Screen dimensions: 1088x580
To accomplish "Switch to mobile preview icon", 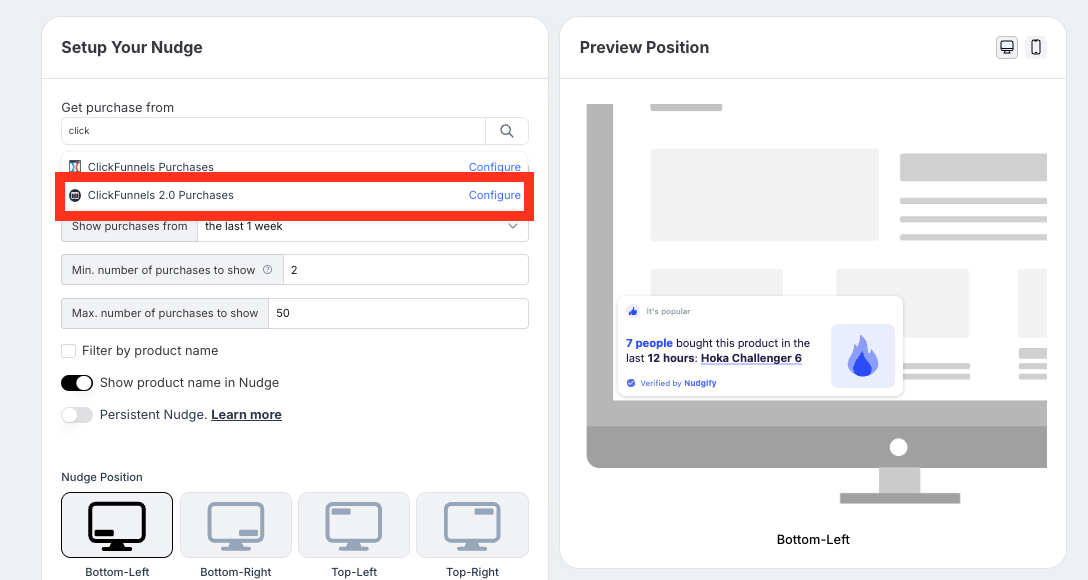I will pos(1036,47).
